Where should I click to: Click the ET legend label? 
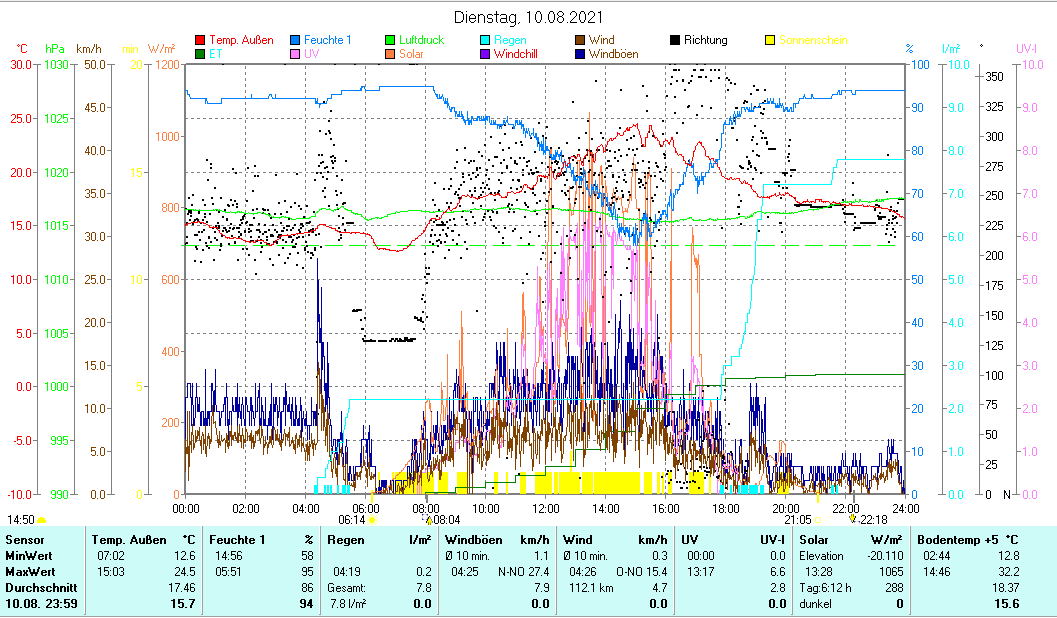point(216,54)
